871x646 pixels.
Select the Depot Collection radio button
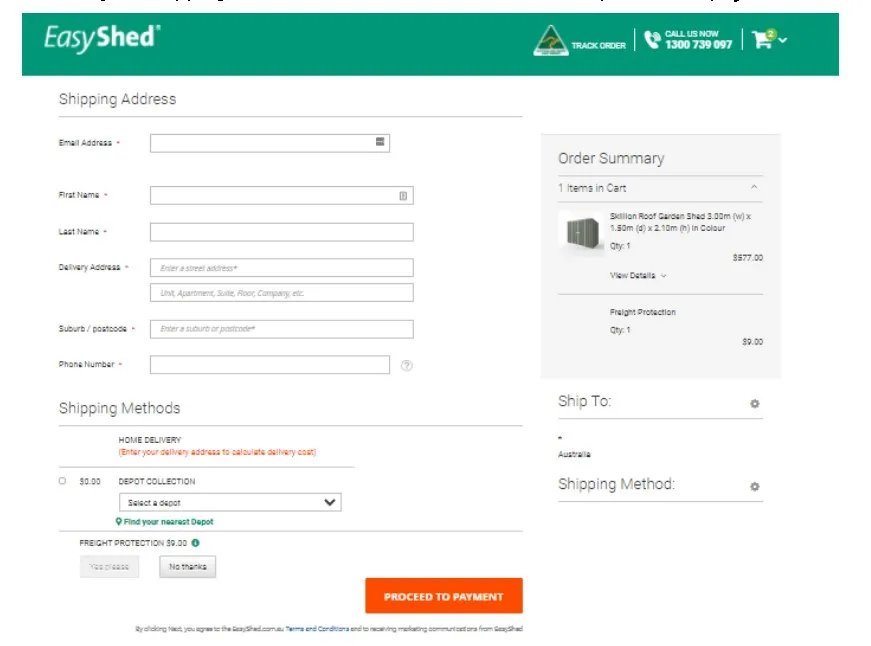[x=62, y=481]
